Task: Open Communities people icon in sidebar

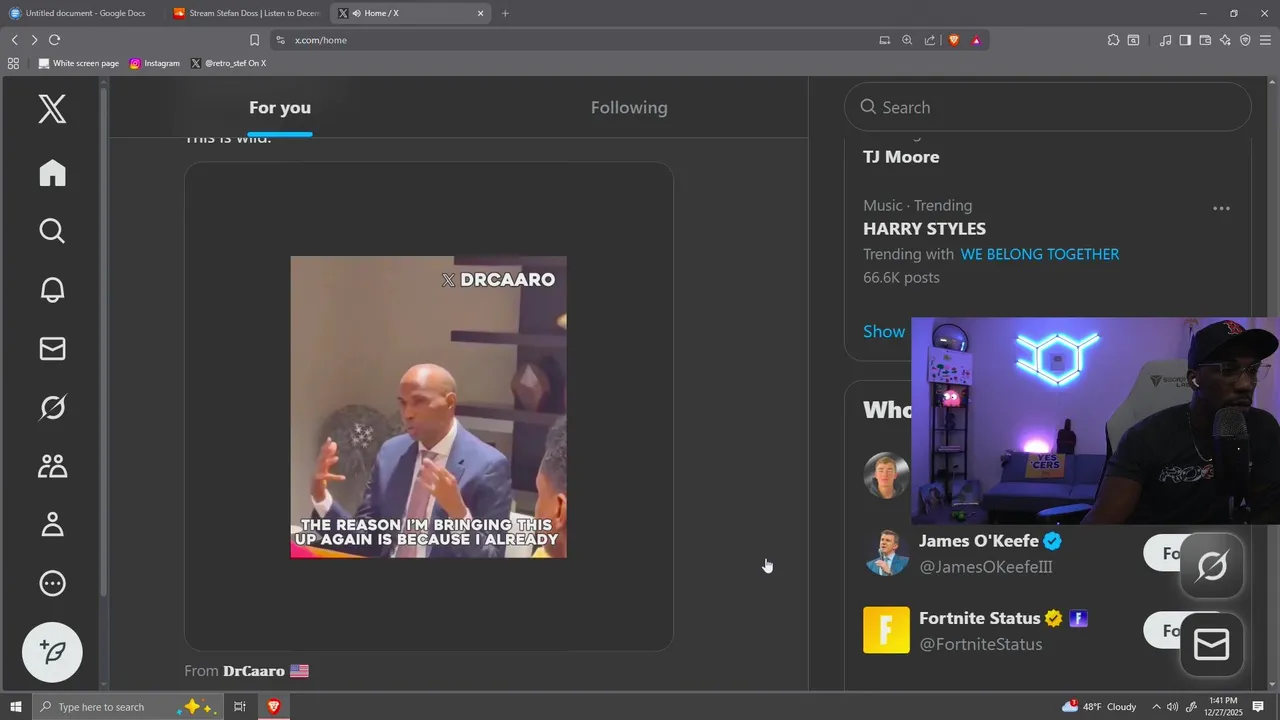Action: coord(52,466)
